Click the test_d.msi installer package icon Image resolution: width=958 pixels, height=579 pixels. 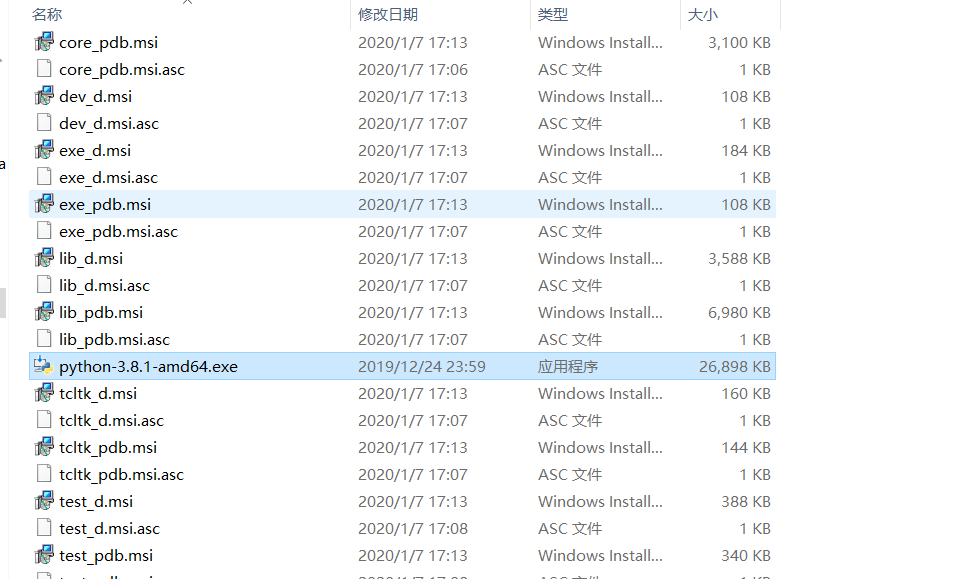[x=44, y=501]
